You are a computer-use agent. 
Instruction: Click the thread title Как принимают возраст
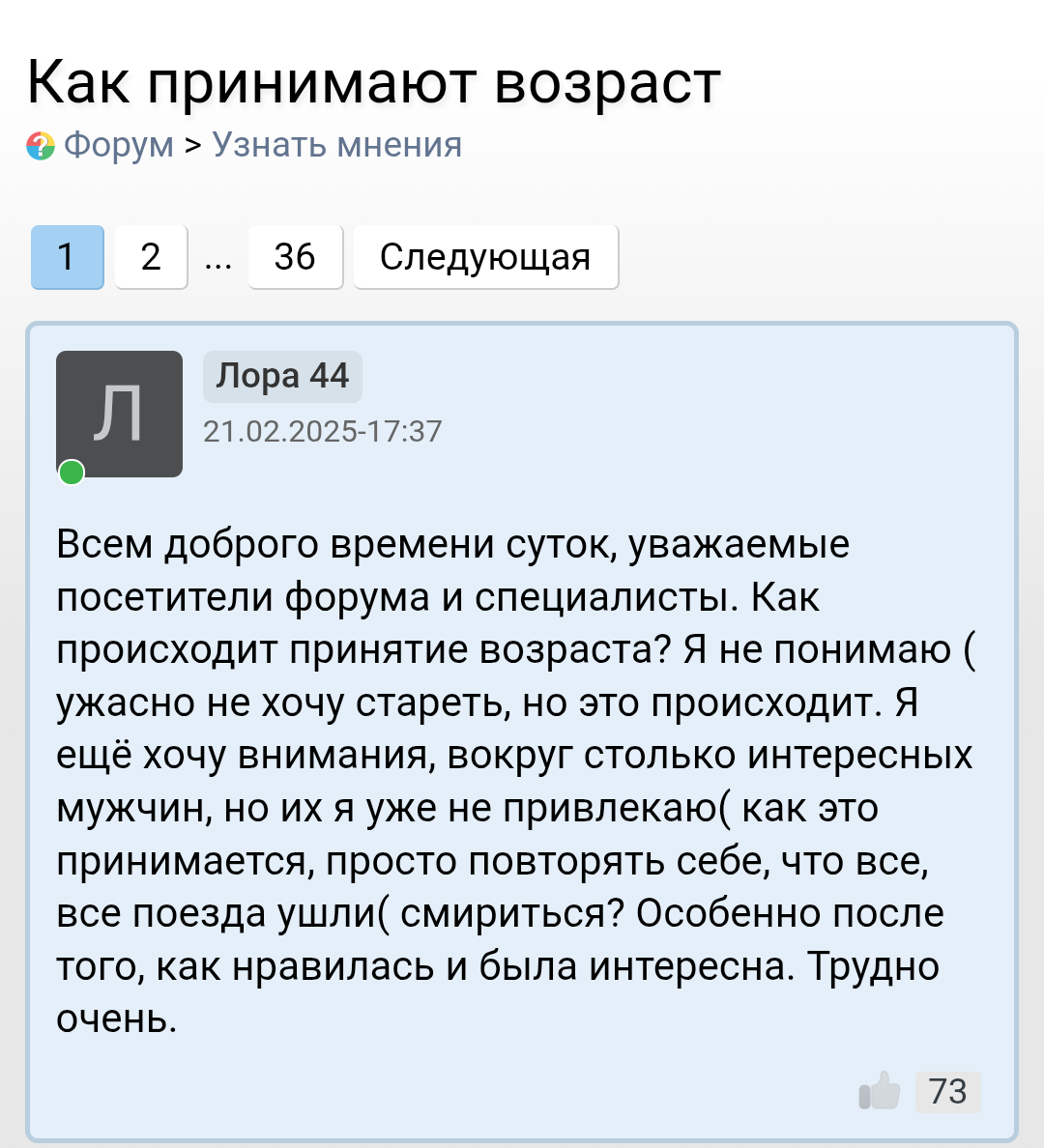tap(373, 83)
